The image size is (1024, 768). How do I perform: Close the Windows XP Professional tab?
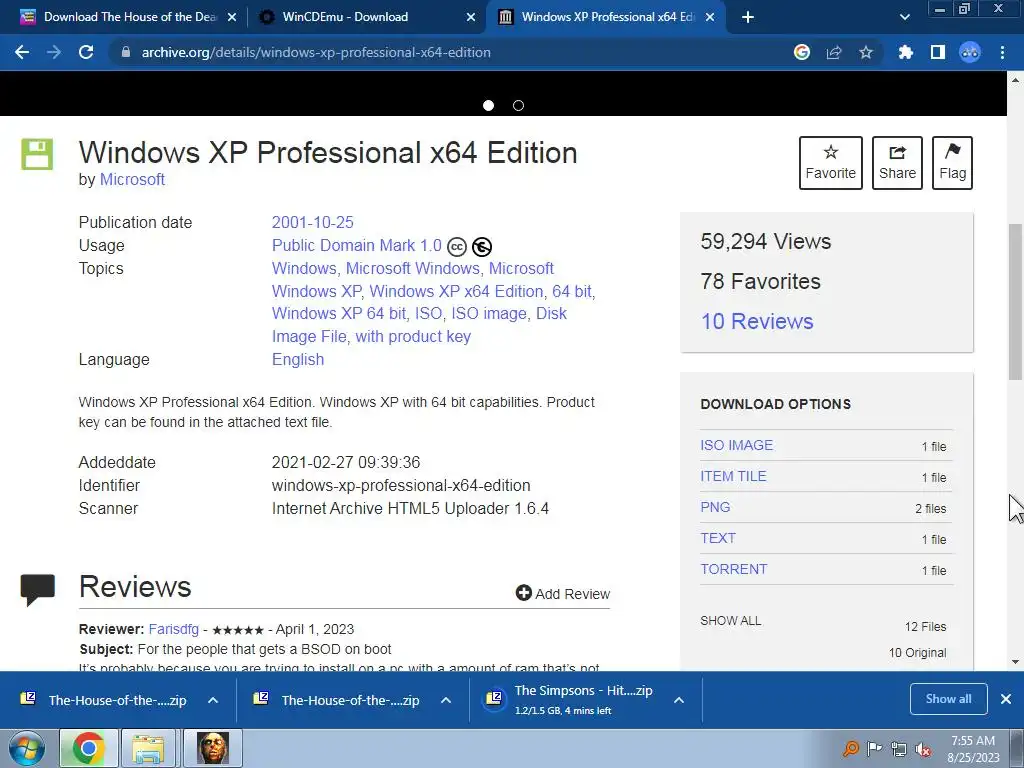[x=711, y=17]
